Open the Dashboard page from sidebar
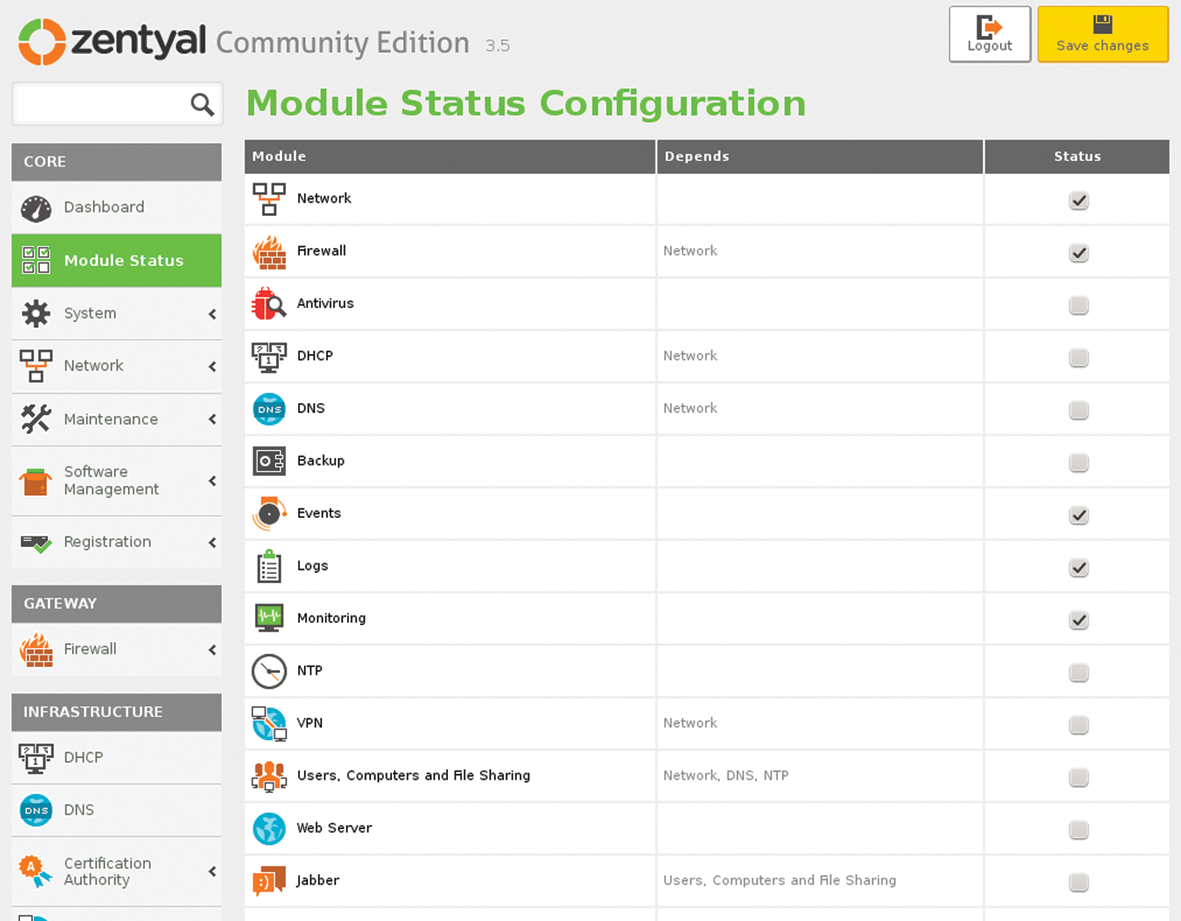 (104, 207)
